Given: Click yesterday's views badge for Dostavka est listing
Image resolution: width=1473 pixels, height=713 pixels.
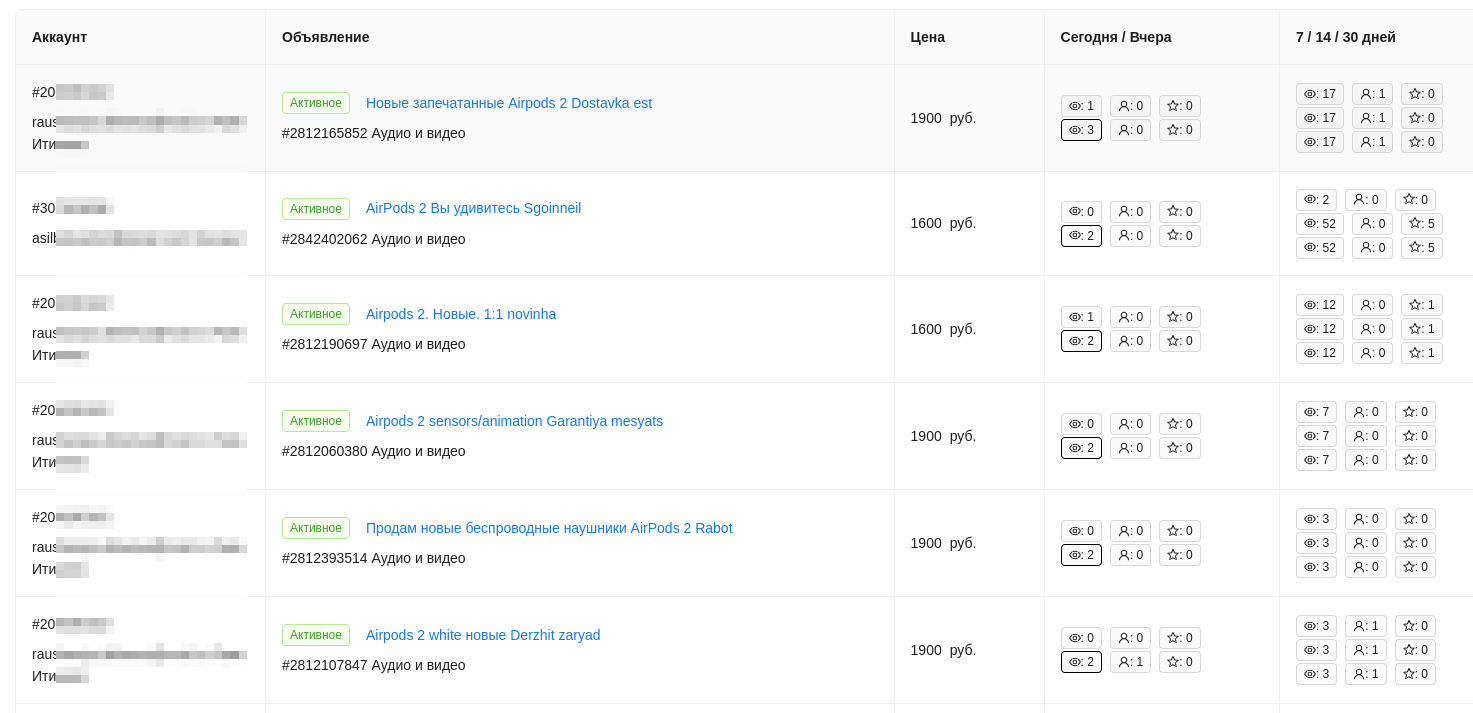Looking at the screenshot, I should tap(1081, 130).
